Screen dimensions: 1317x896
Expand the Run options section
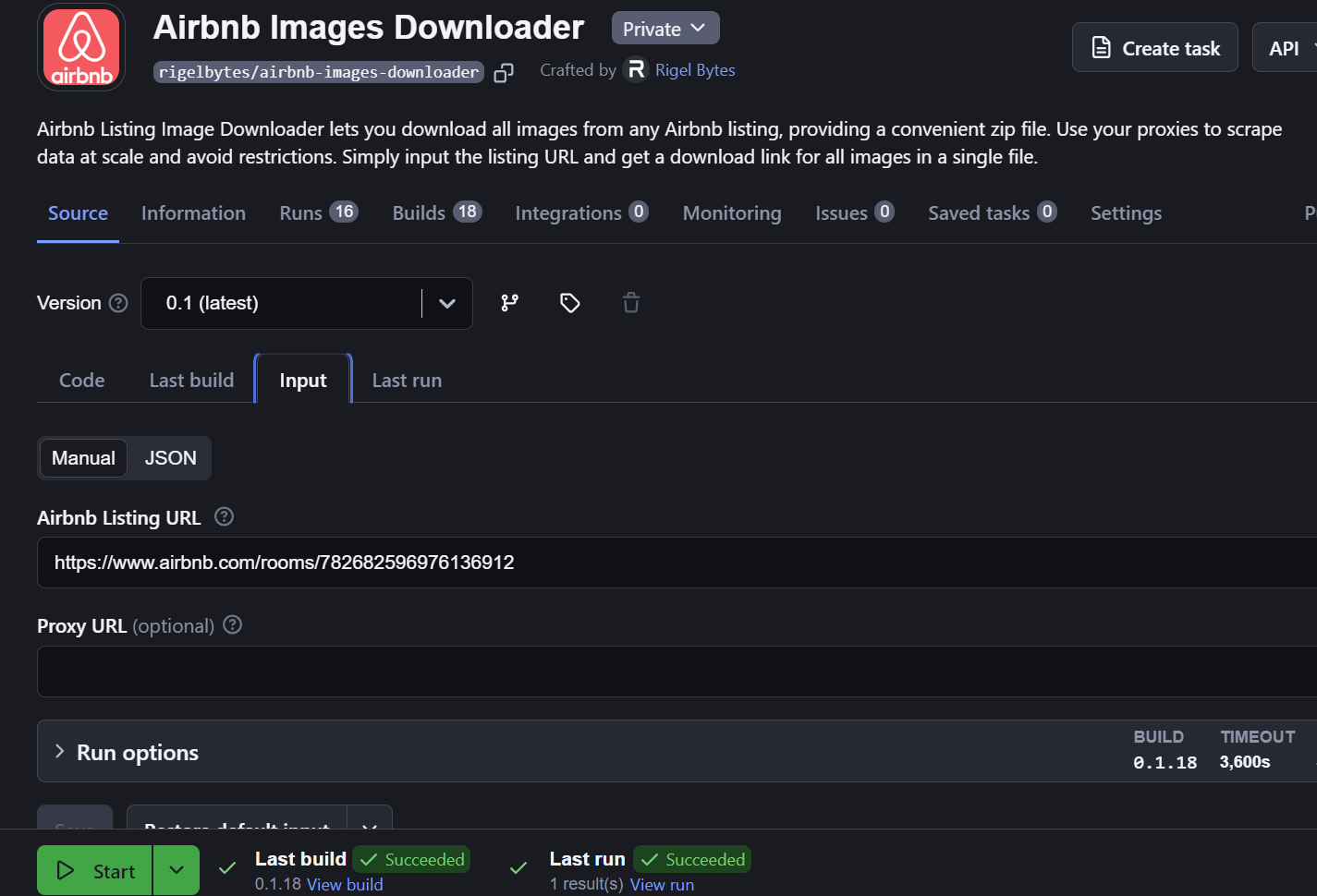[677, 751]
